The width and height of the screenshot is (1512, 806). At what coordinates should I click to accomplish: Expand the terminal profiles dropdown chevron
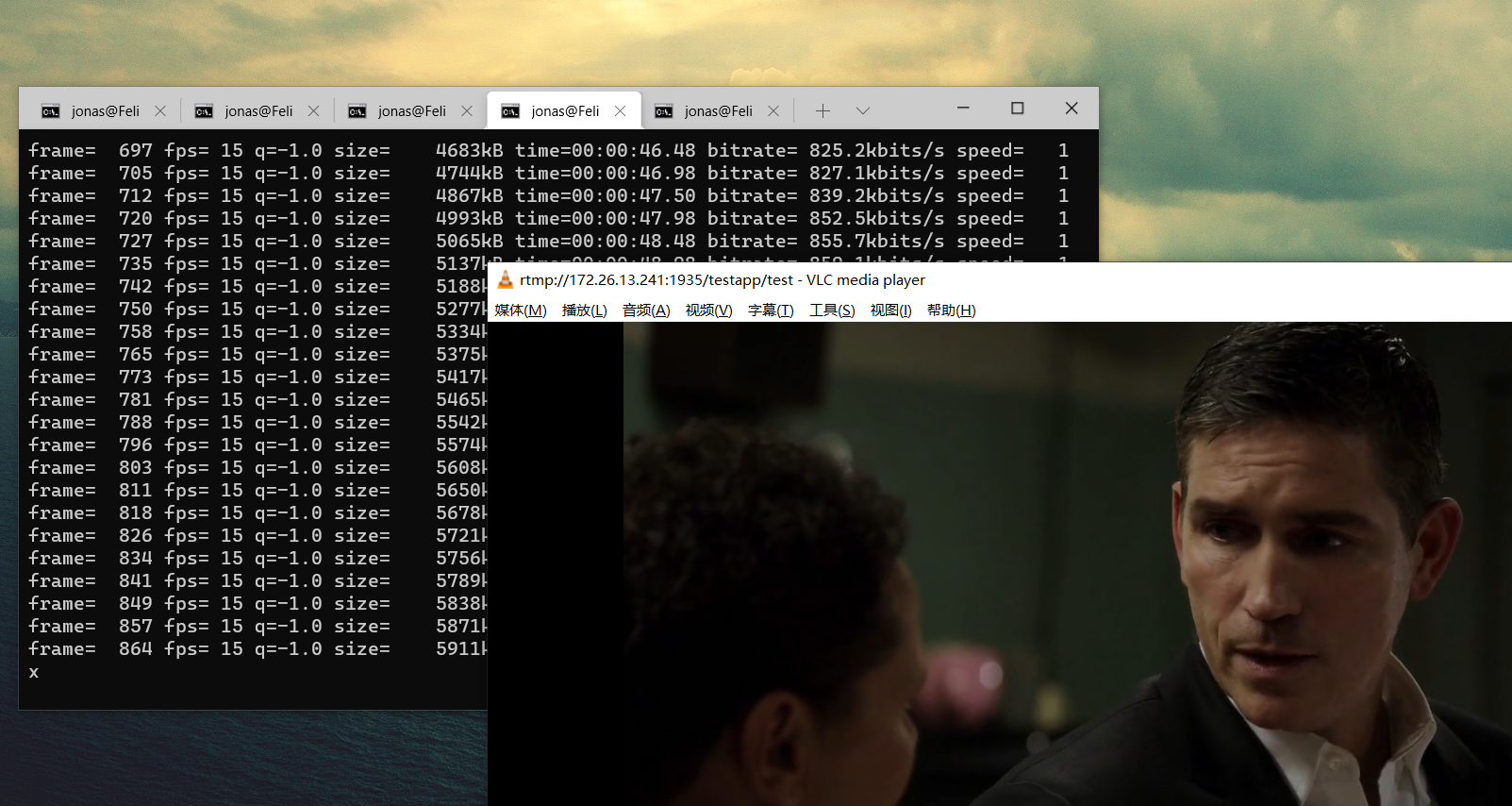coord(862,111)
